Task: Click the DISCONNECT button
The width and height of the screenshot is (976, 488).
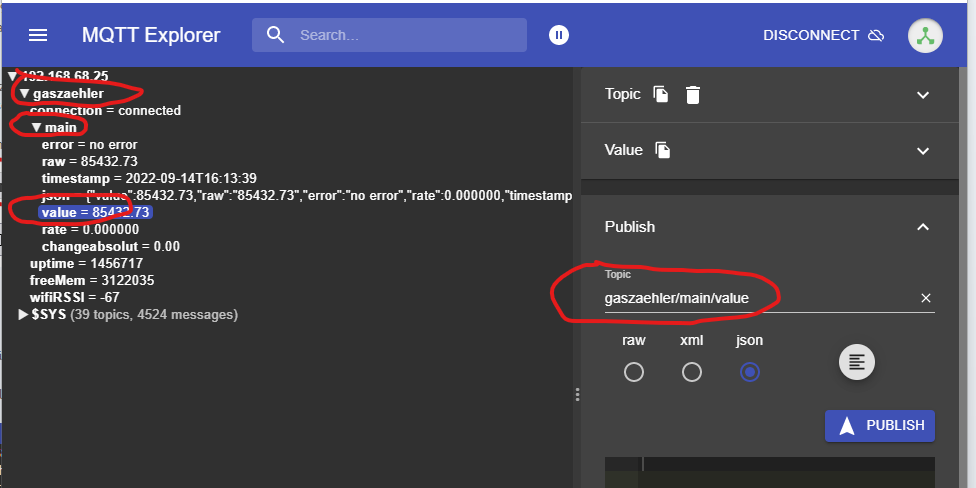Action: point(824,35)
